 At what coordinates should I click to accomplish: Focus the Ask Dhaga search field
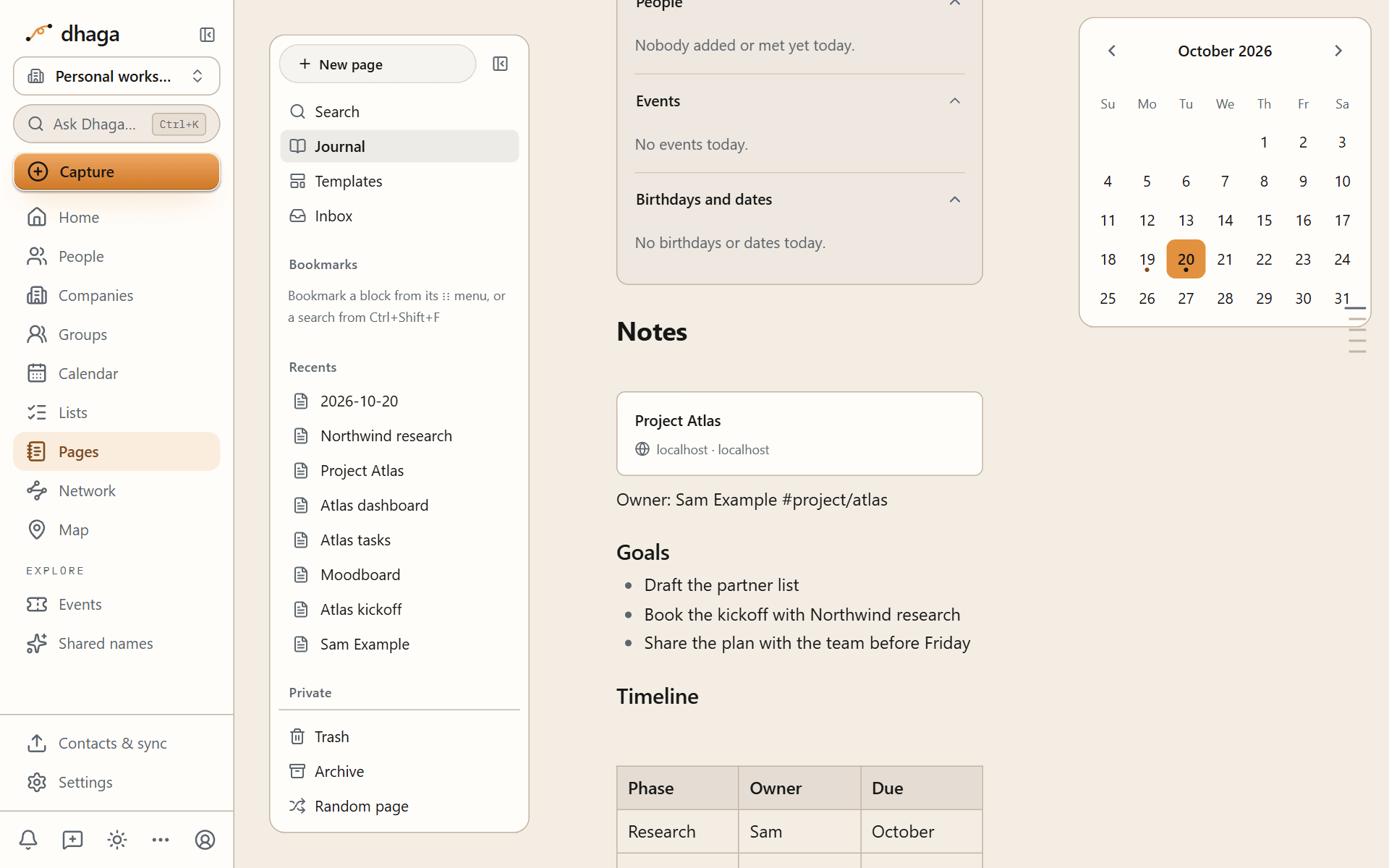[116, 124]
